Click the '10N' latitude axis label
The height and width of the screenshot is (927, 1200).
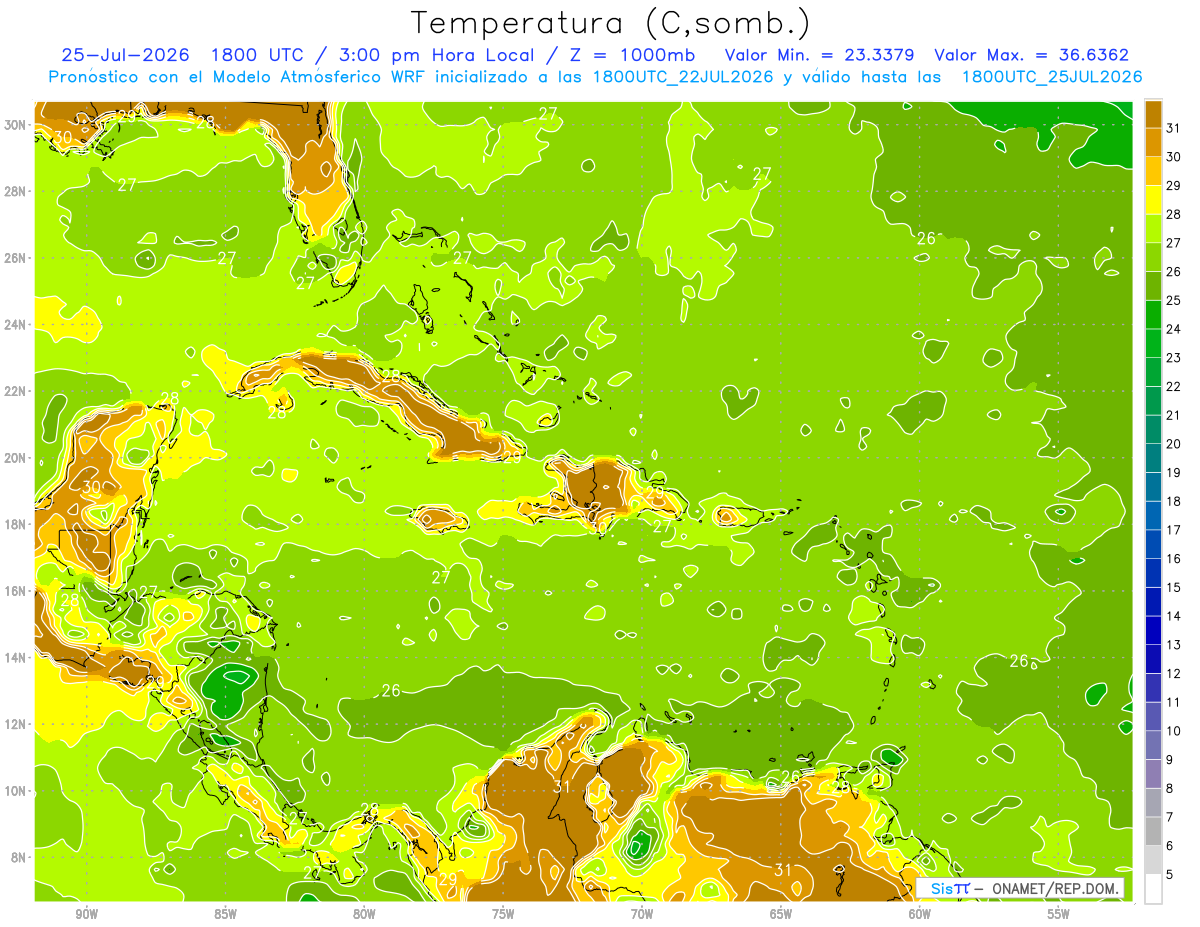[16, 791]
